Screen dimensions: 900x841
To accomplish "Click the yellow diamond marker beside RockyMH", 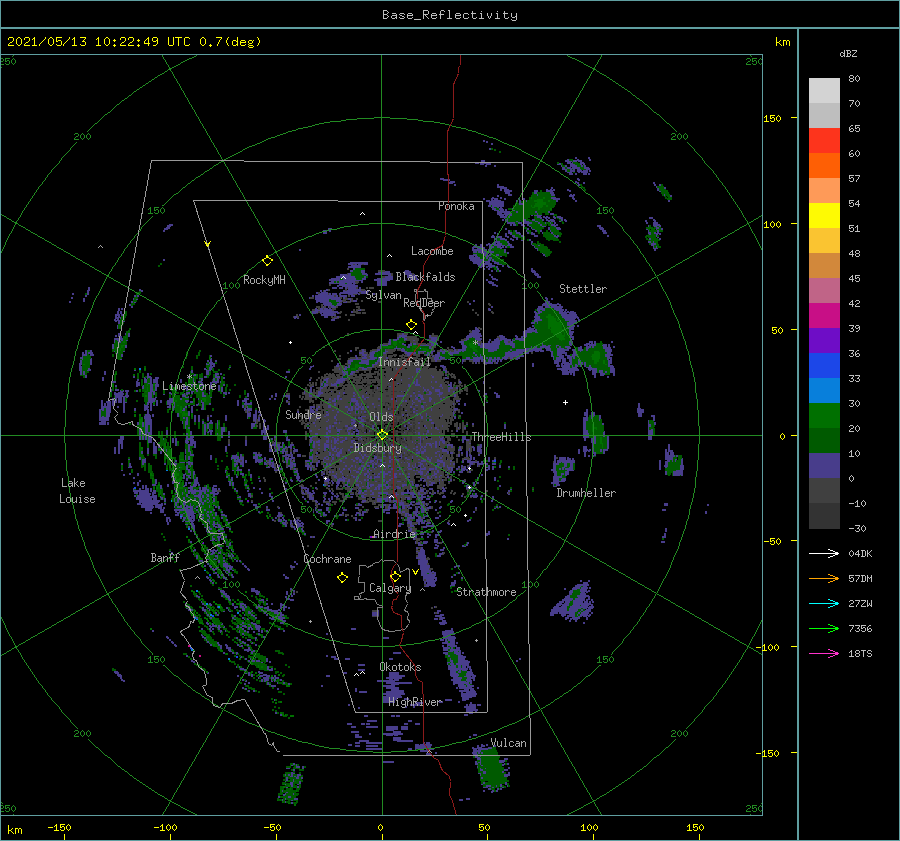I will pos(267,261).
